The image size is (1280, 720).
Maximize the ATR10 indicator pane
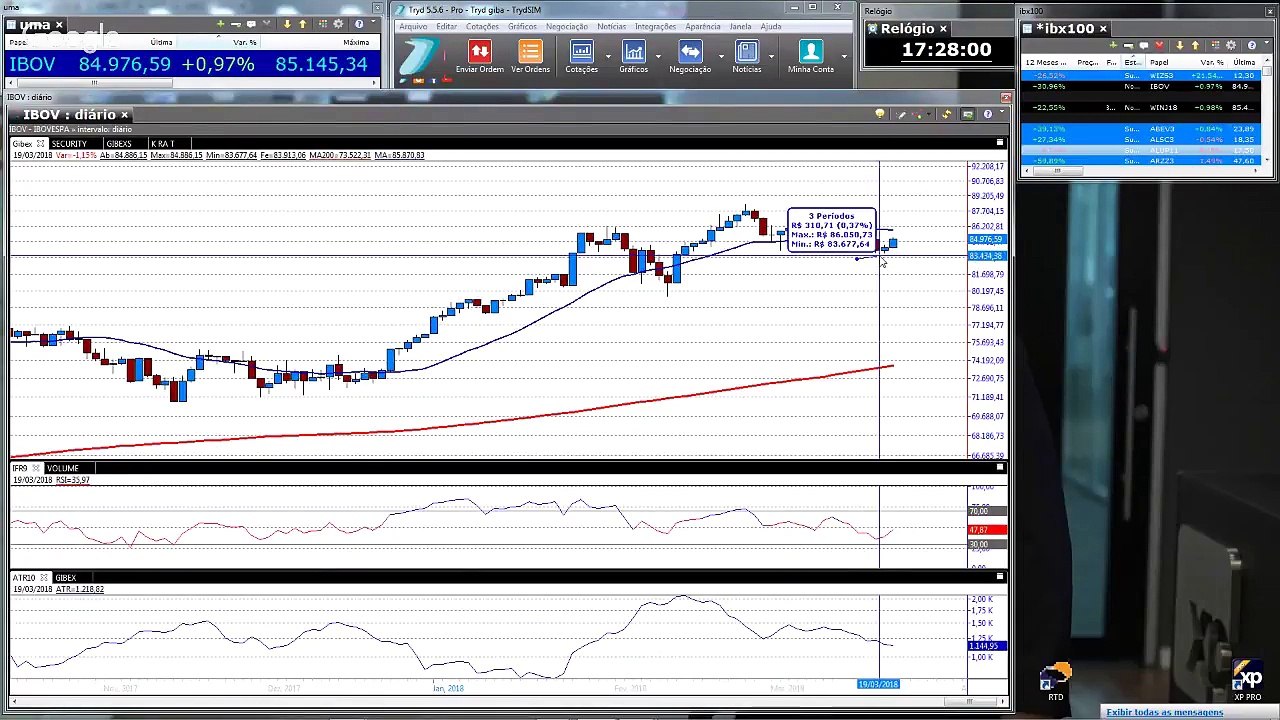coord(999,577)
